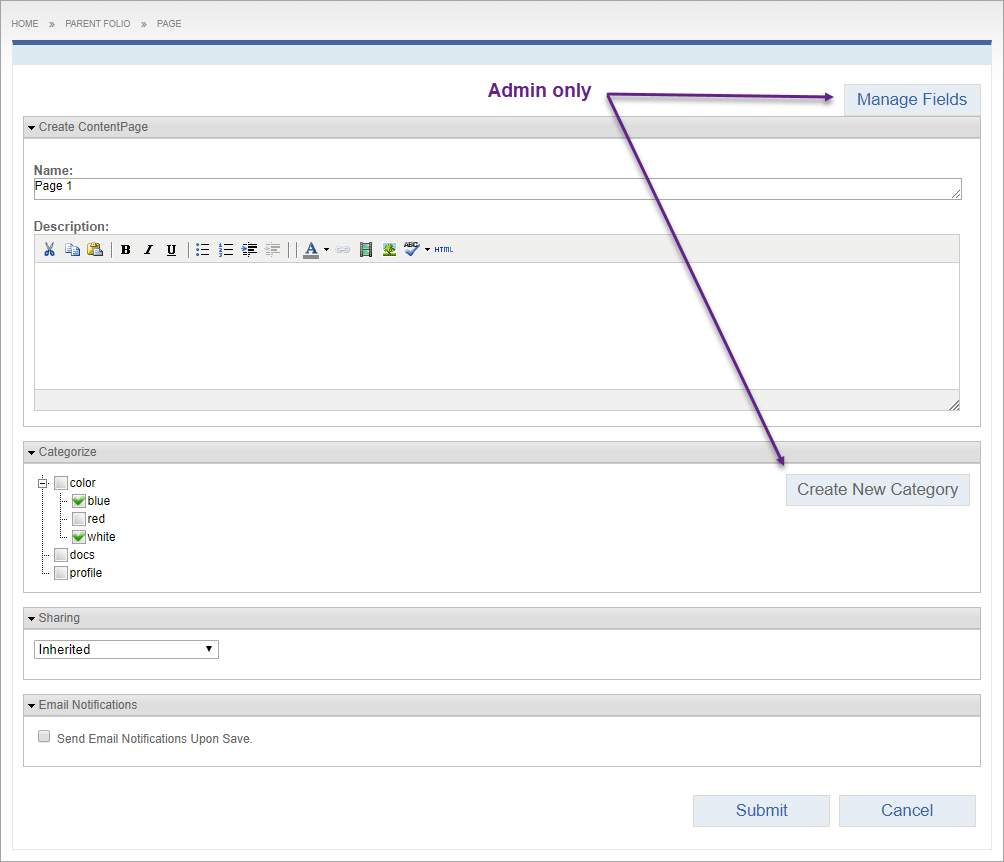
Task: Click the Copy icon in editor toolbar
Action: (72, 249)
